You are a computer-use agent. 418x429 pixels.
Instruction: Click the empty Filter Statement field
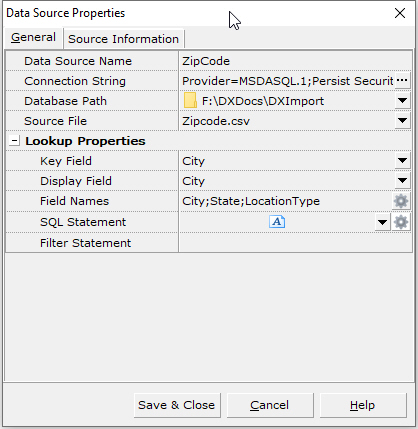click(295, 243)
